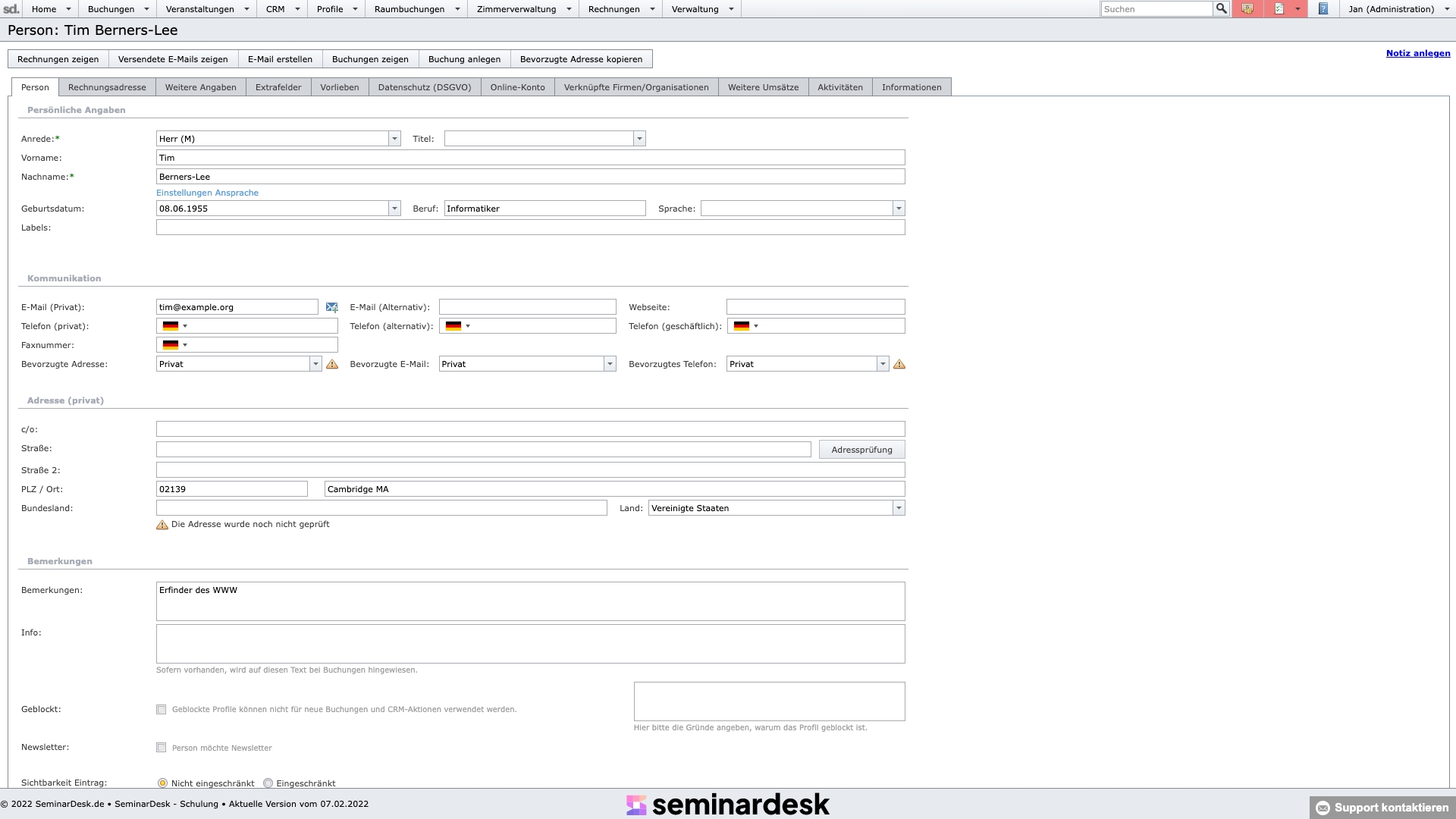Open the help book icon

pyautogui.click(x=1323, y=8)
